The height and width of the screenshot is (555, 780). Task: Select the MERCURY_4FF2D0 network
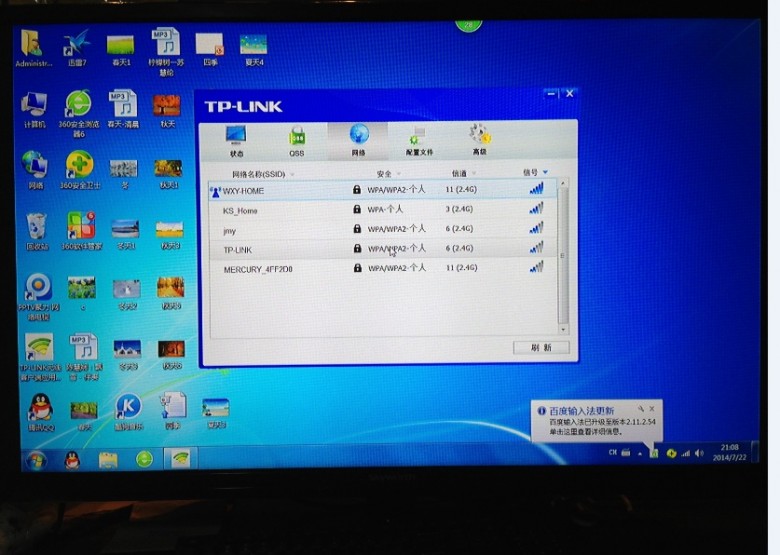point(383,269)
